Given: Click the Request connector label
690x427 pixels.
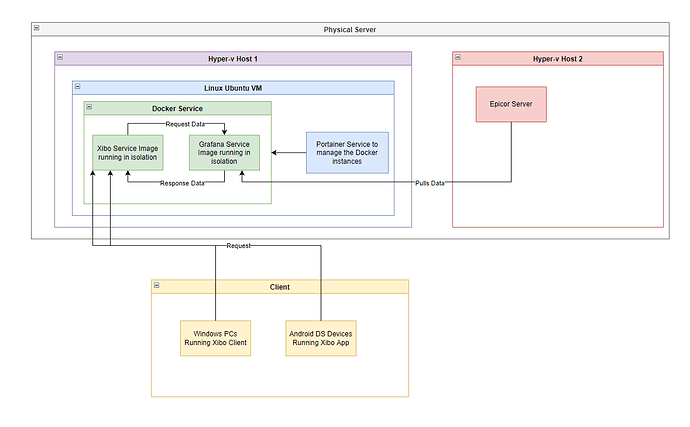Looking at the screenshot, I should pos(239,246).
